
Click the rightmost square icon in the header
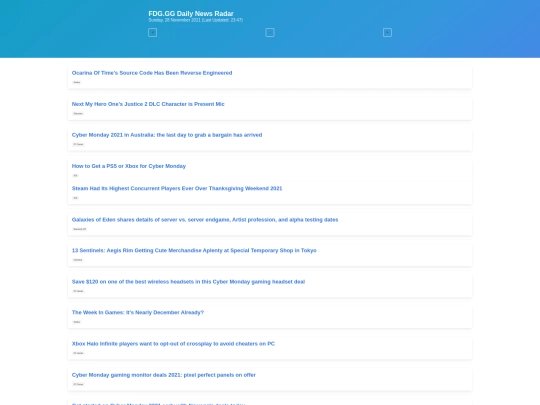pyautogui.click(x=387, y=32)
